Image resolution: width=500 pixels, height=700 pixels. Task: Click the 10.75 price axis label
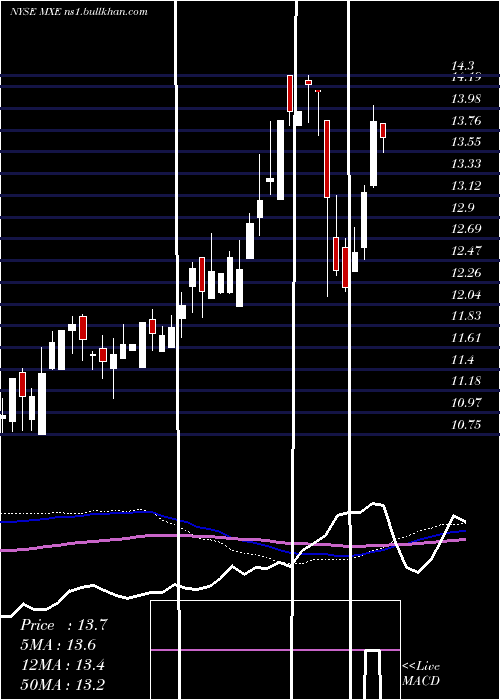pyautogui.click(x=466, y=425)
